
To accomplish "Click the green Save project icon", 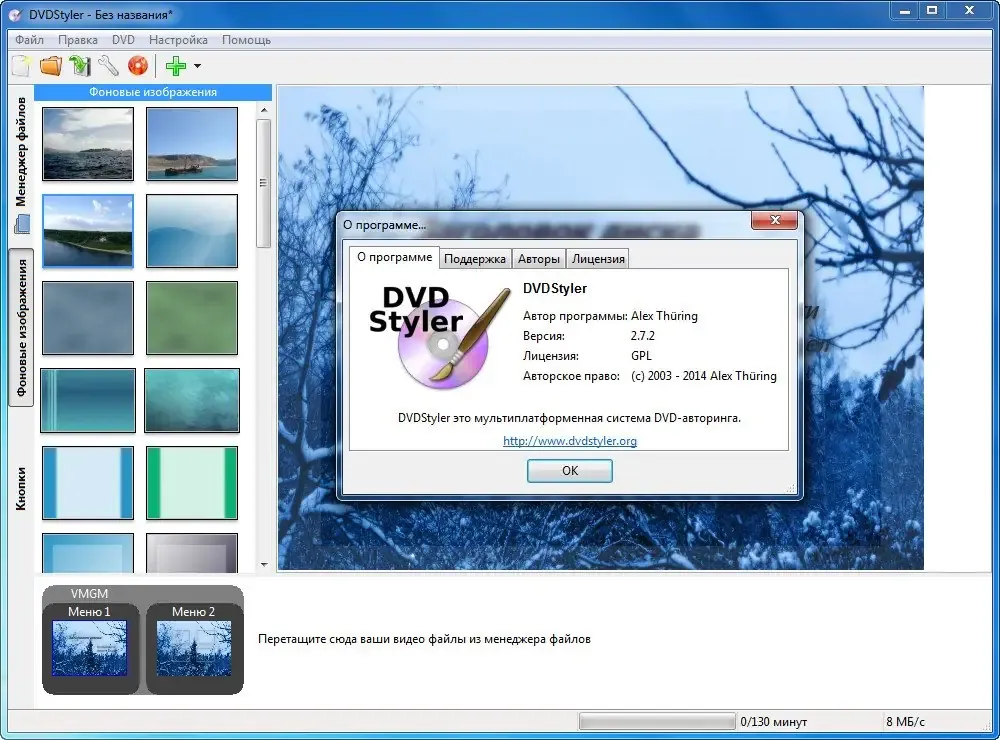I will coord(80,66).
